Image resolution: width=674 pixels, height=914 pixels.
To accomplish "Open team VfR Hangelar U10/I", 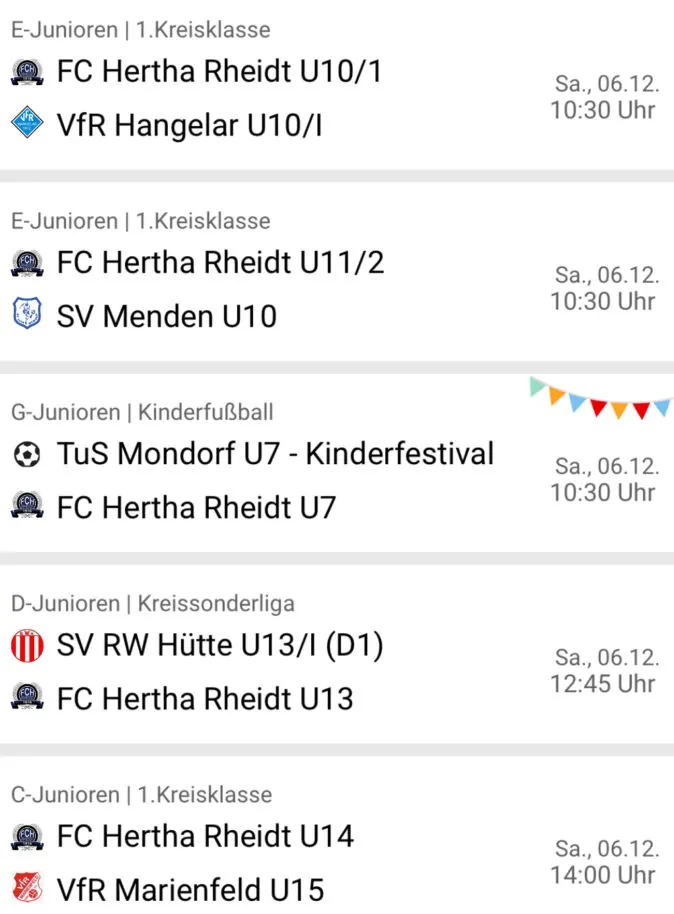I will pyautogui.click(x=189, y=125).
